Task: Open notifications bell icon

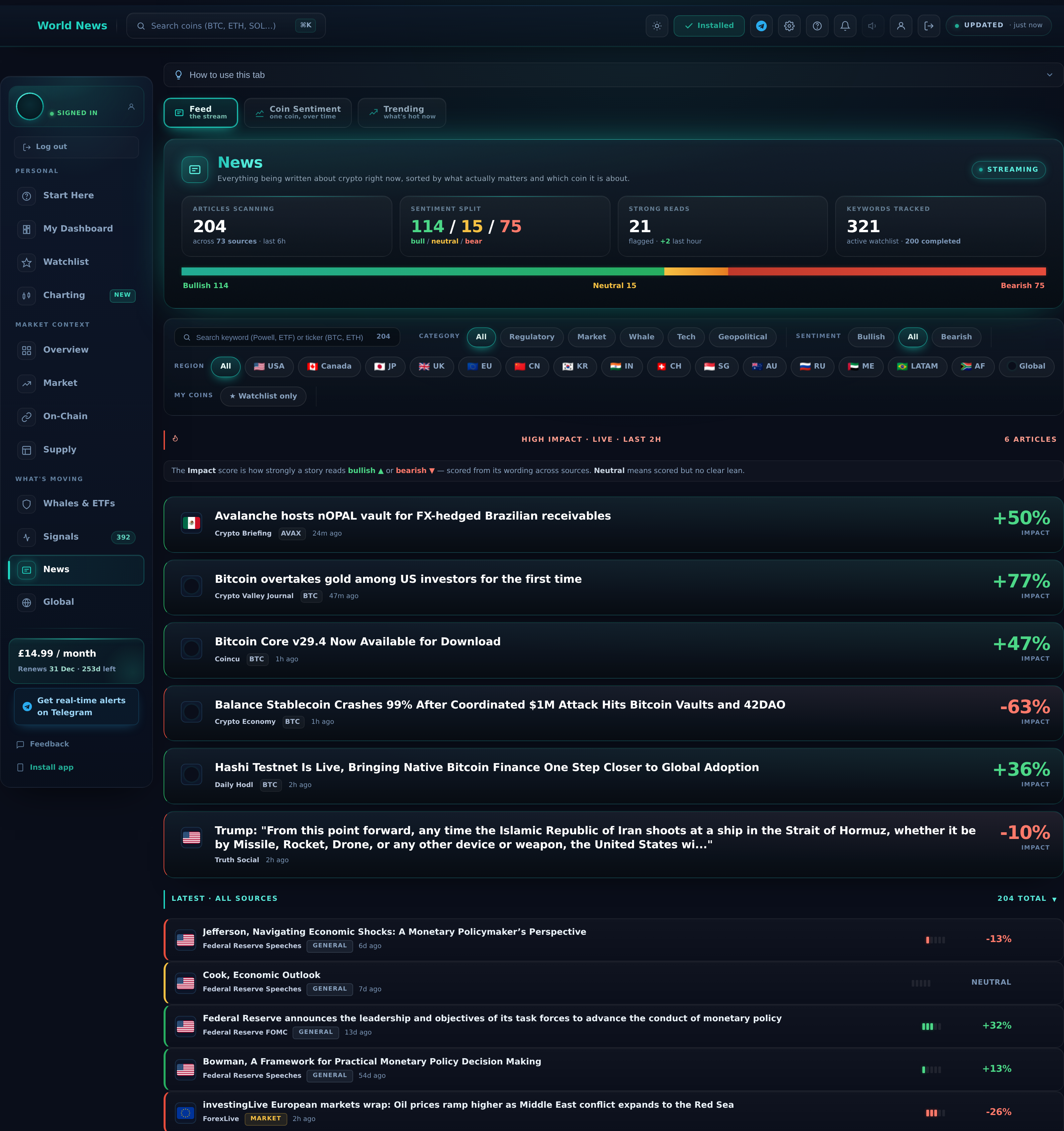Action: click(845, 26)
